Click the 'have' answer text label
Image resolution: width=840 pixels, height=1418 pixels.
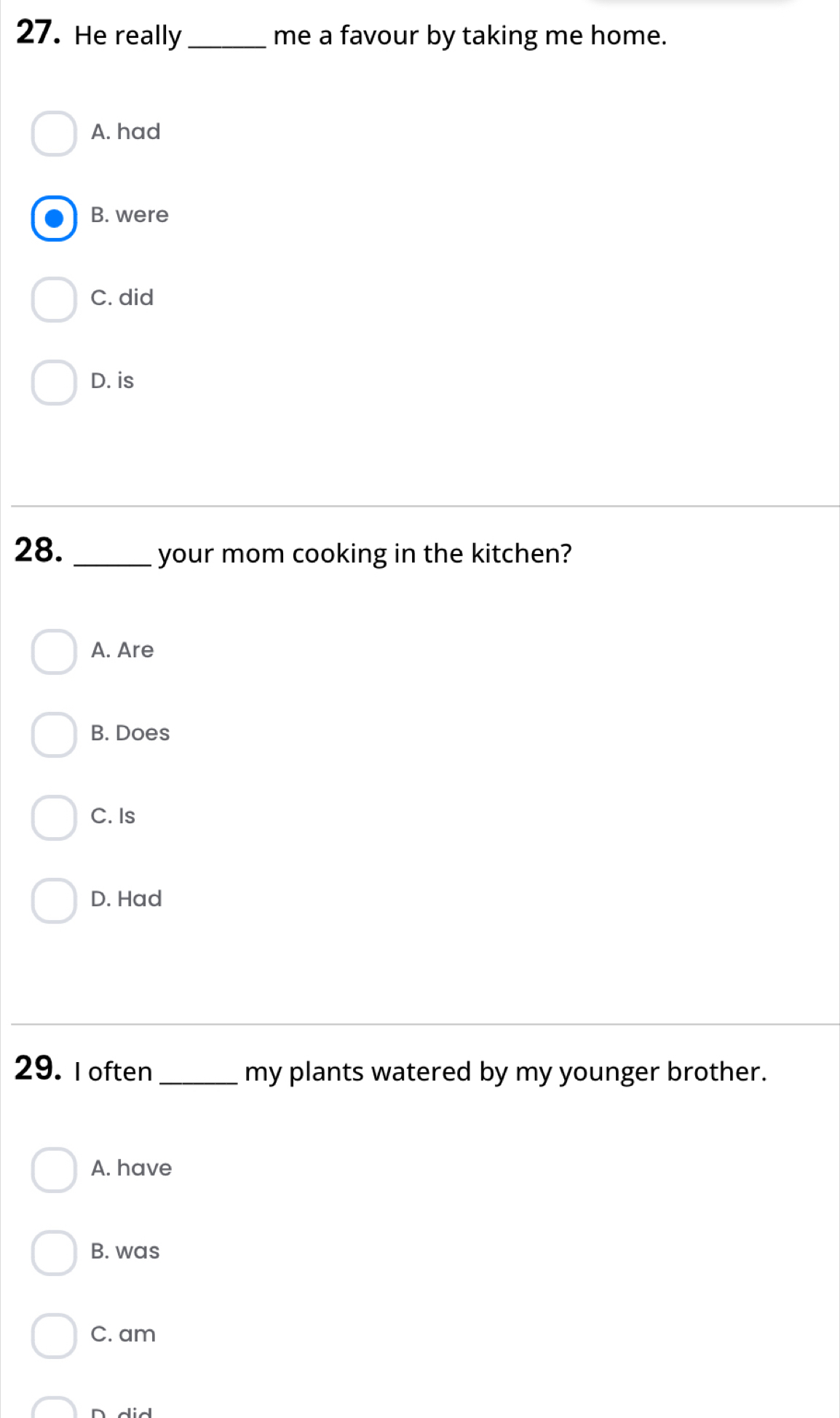(144, 1168)
